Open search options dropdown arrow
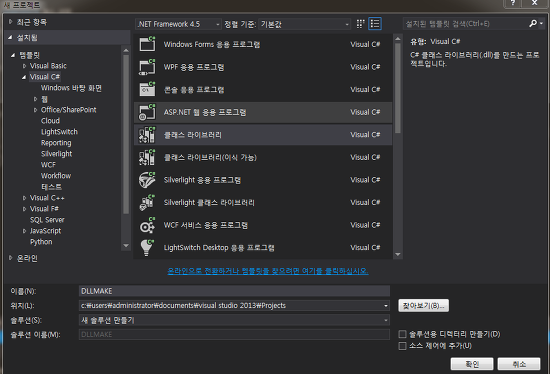This screenshot has height=374, width=550. tap(541, 24)
